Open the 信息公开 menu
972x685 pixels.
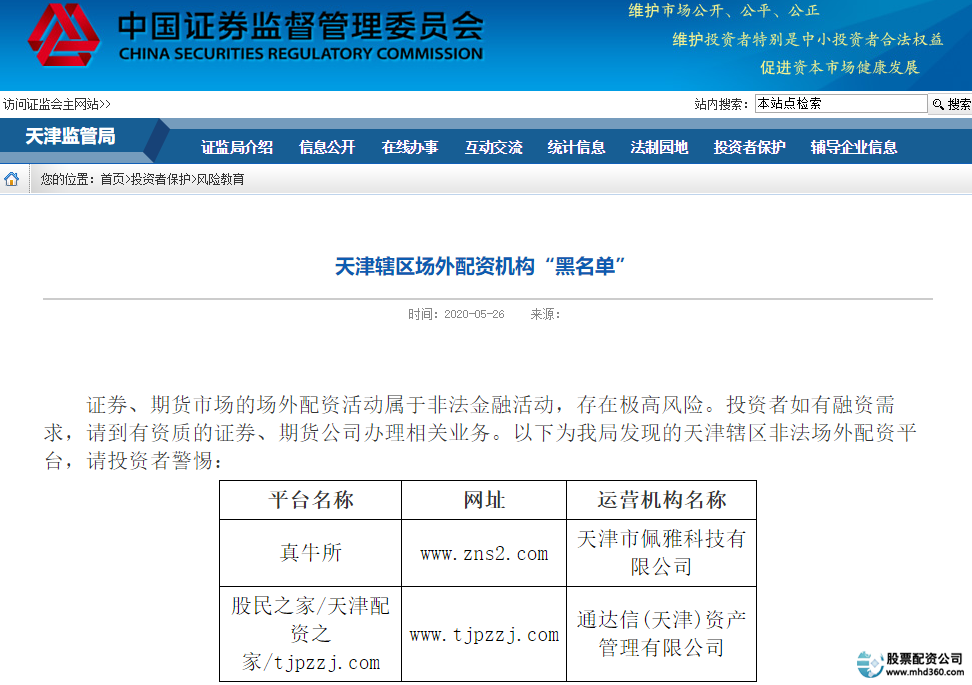[327, 147]
